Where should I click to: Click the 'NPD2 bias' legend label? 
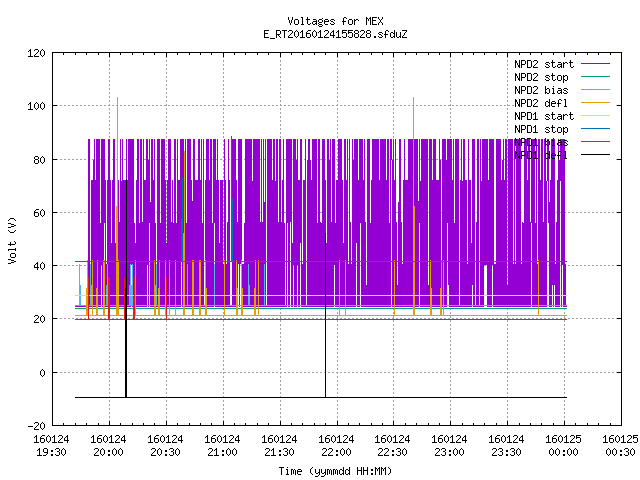[541, 90]
